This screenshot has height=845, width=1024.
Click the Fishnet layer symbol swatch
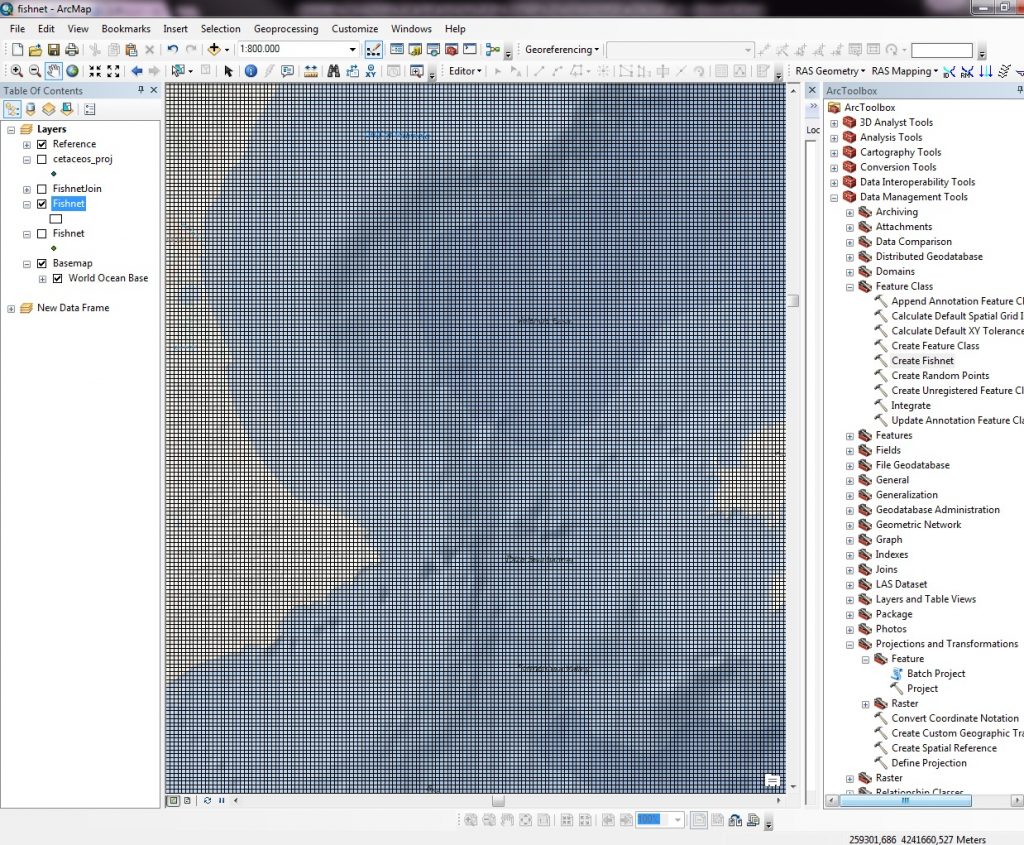pyautogui.click(x=56, y=219)
